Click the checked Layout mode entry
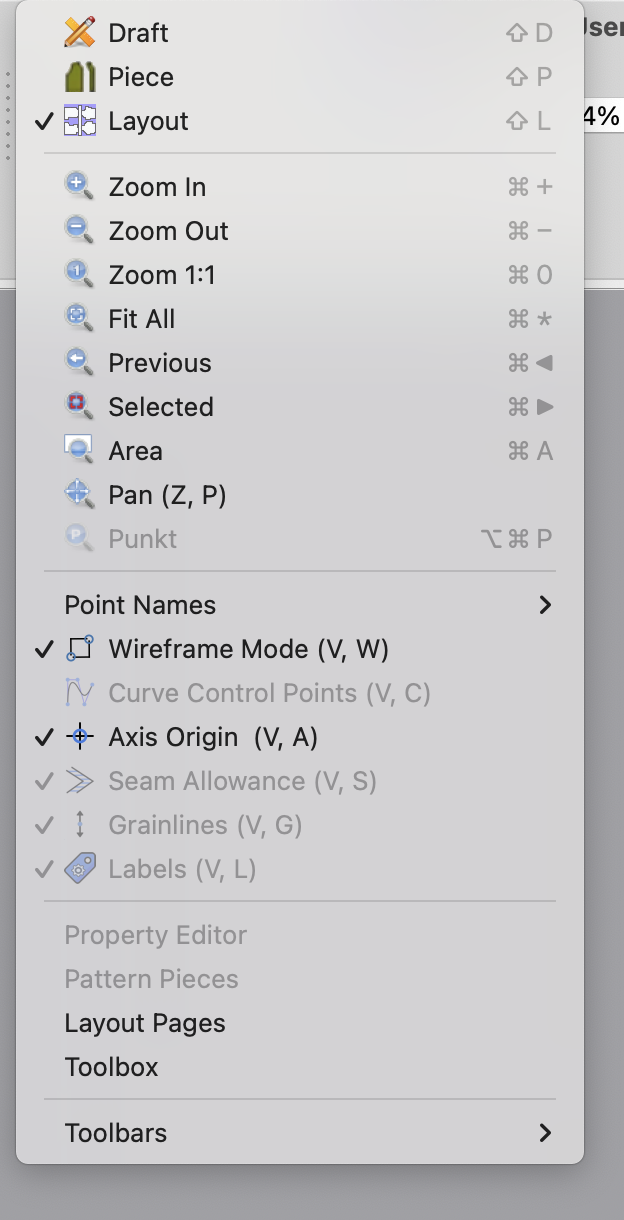 click(148, 121)
